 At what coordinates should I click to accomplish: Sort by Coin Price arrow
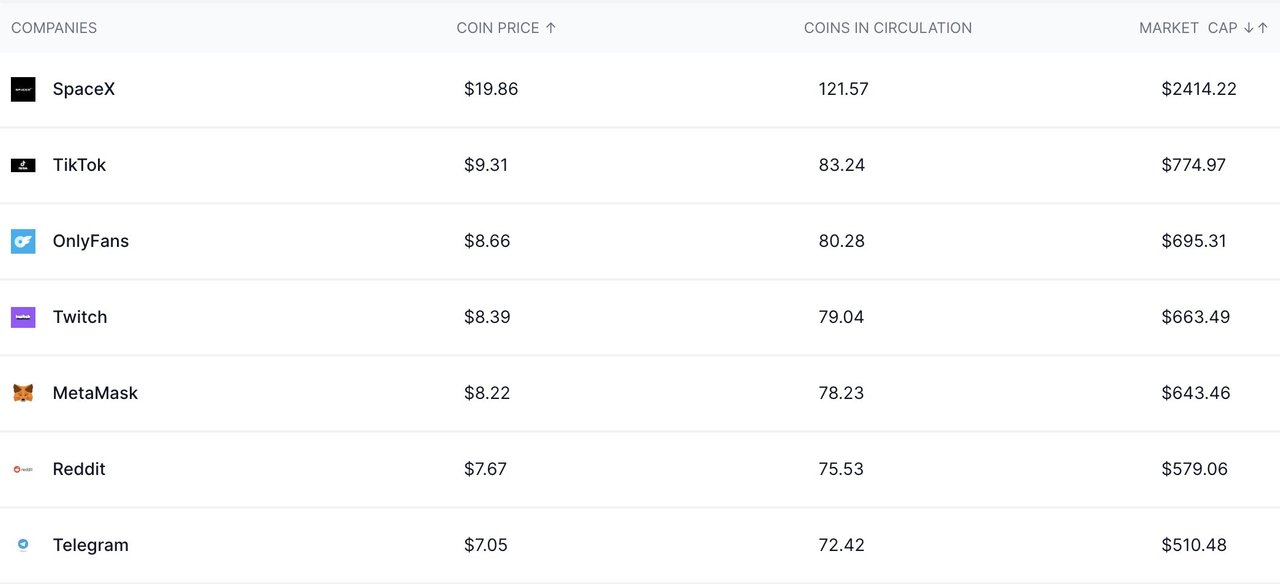(x=551, y=28)
